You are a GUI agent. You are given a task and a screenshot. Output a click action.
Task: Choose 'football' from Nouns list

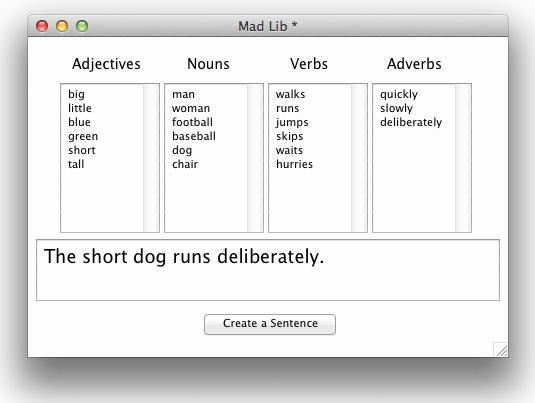click(x=192, y=122)
